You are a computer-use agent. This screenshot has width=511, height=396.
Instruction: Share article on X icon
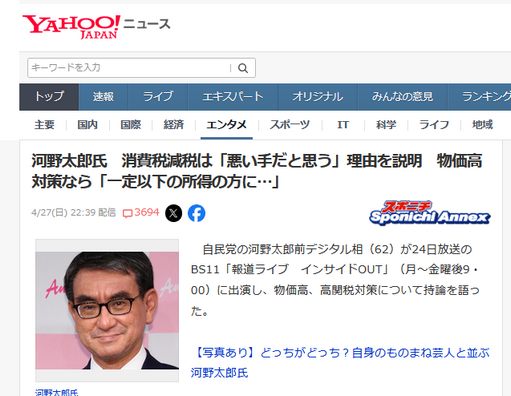click(174, 213)
